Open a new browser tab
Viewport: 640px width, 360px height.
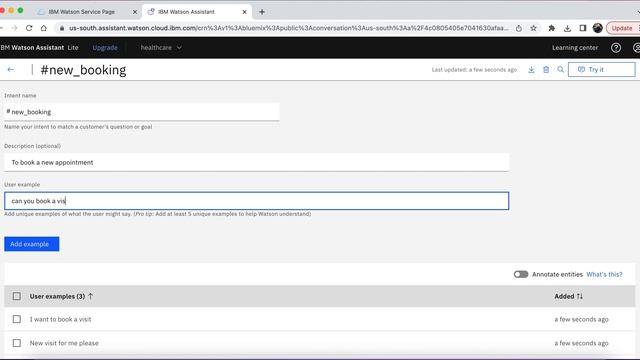click(262, 12)
